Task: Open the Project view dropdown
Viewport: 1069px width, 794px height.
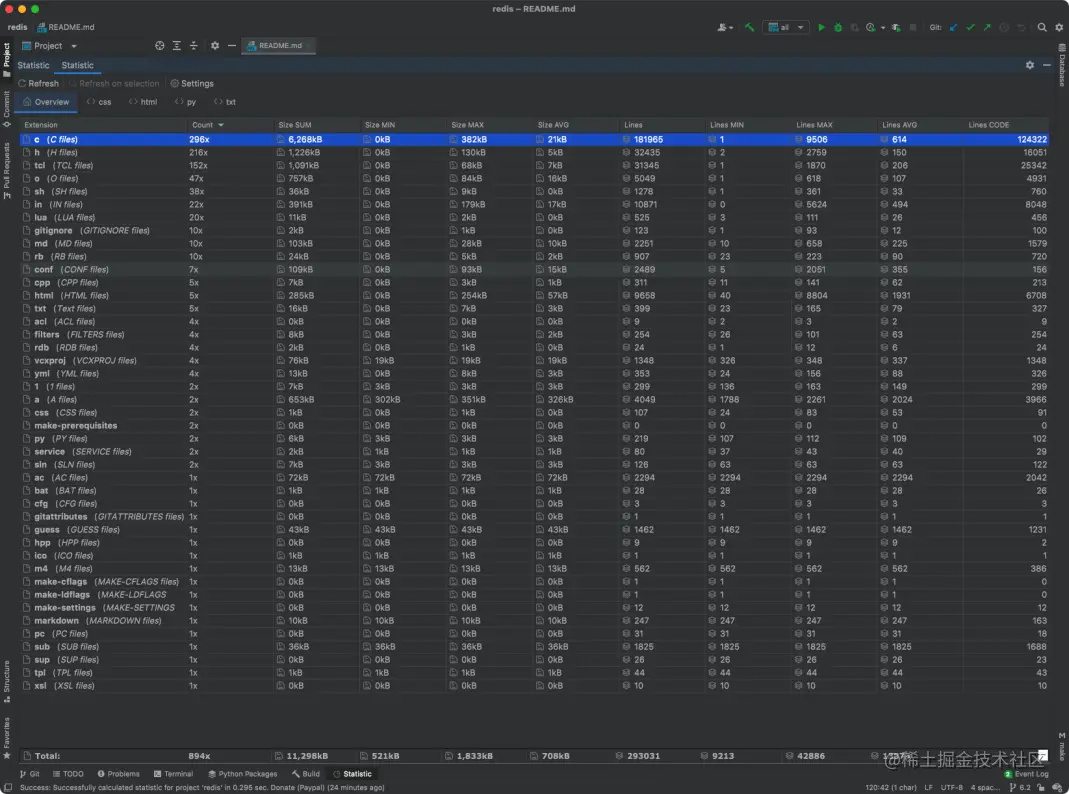Action: [50, 46]
